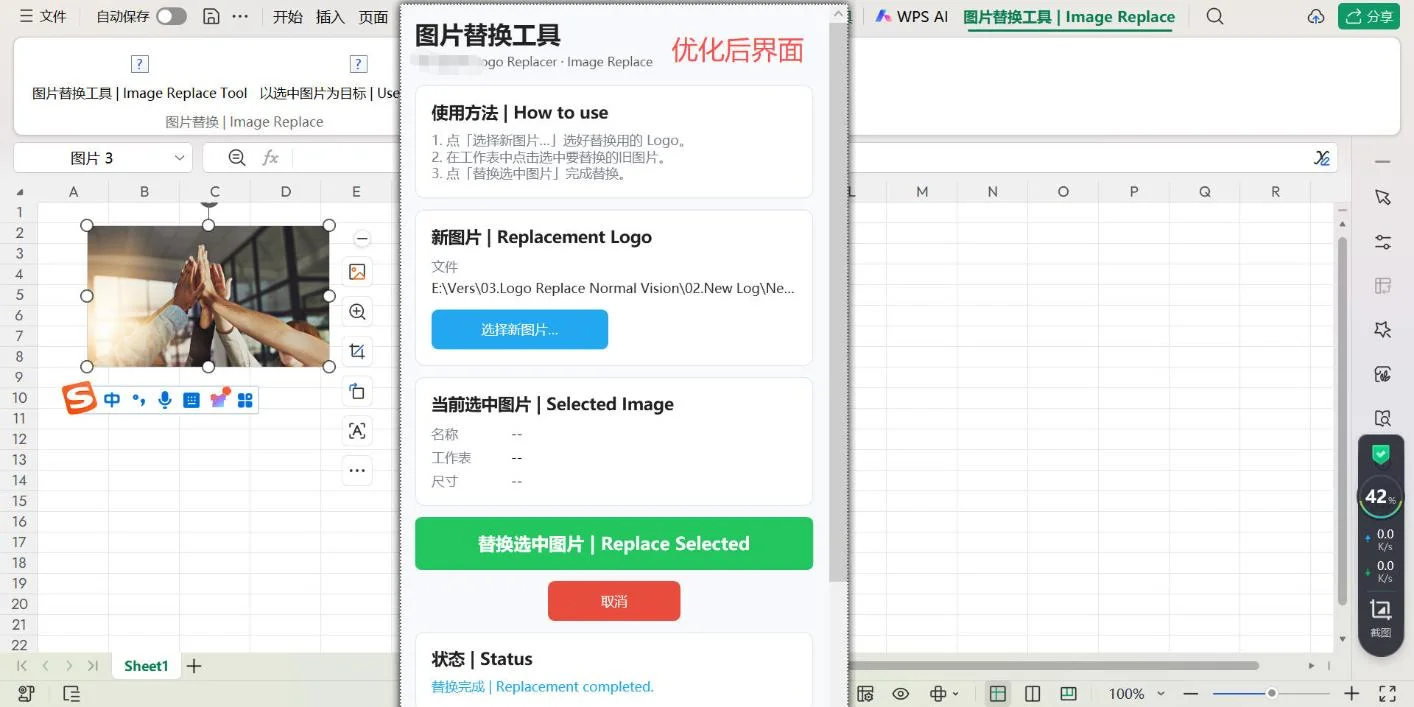Click the zoom preview icon in floating toolbar

[357, 312]
